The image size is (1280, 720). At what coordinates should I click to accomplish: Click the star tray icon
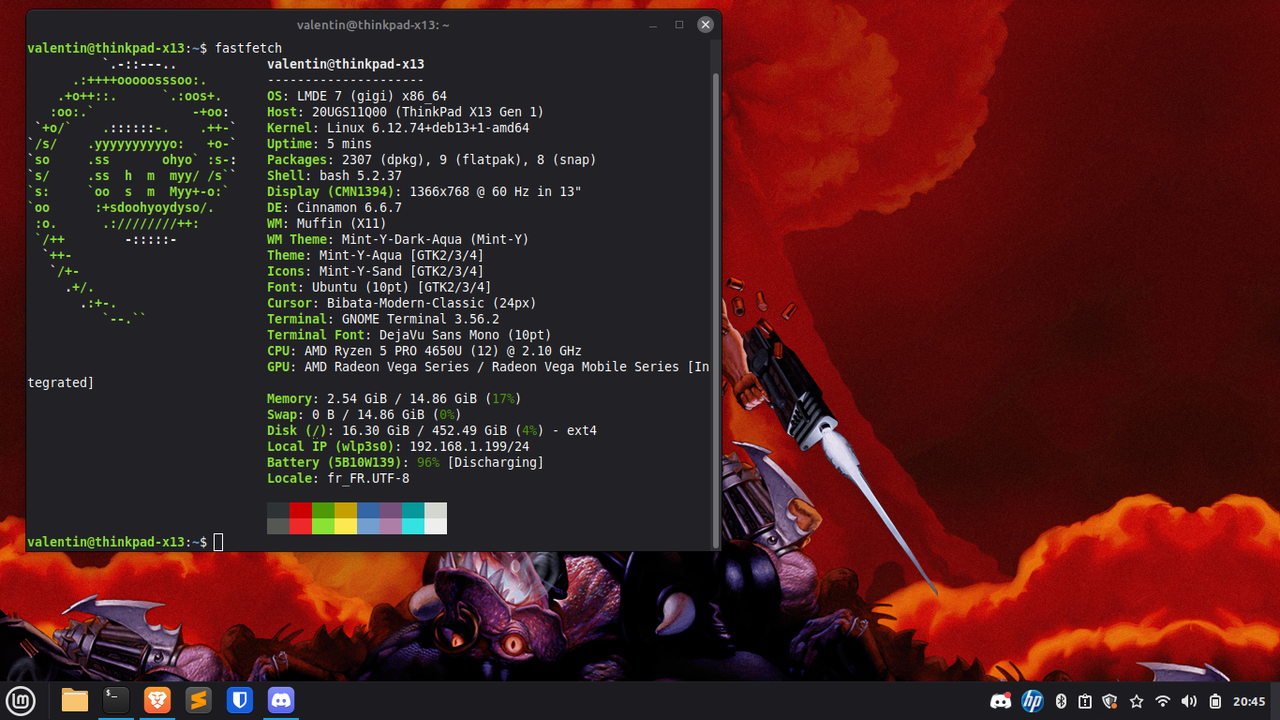[1136, 701]
